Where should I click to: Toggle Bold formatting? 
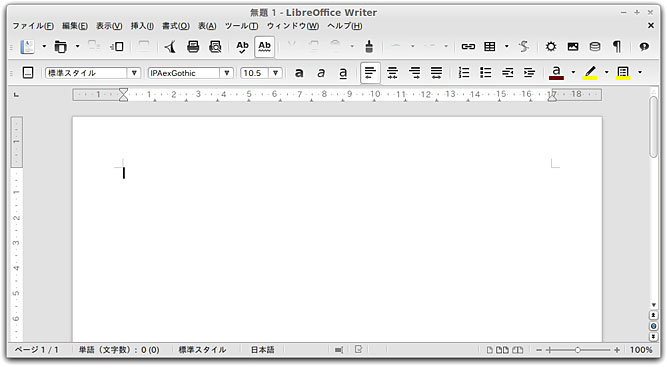(x=299, y=73)
